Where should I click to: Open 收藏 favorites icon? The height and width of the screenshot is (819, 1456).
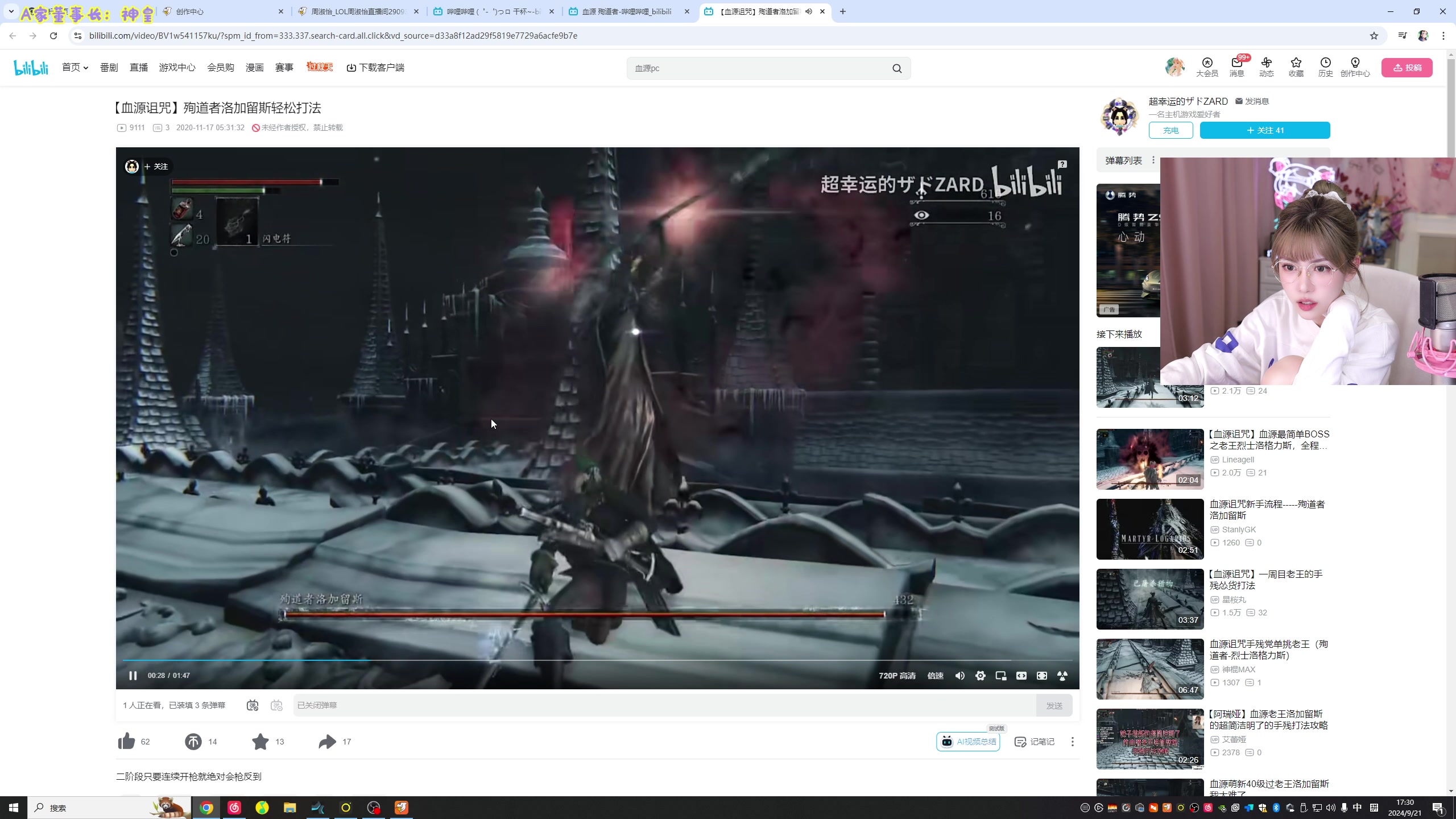(1296, 67)
